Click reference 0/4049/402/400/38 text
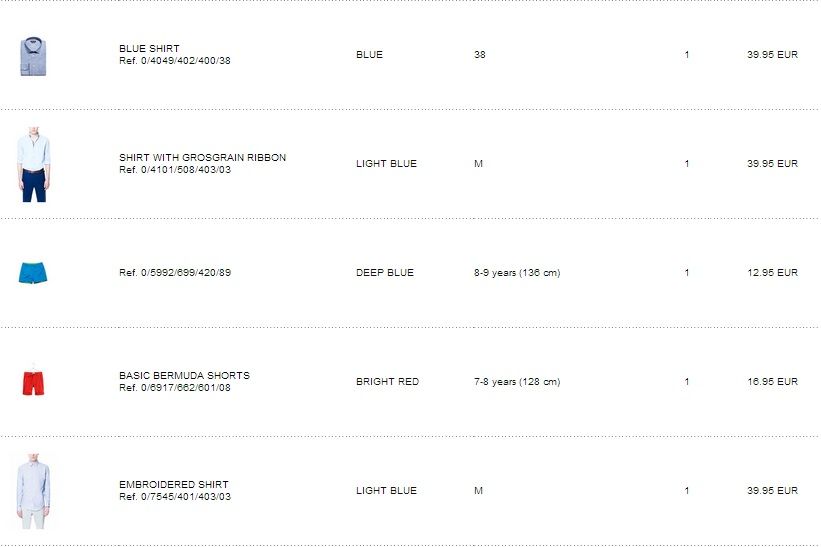 tap(174, 61)
